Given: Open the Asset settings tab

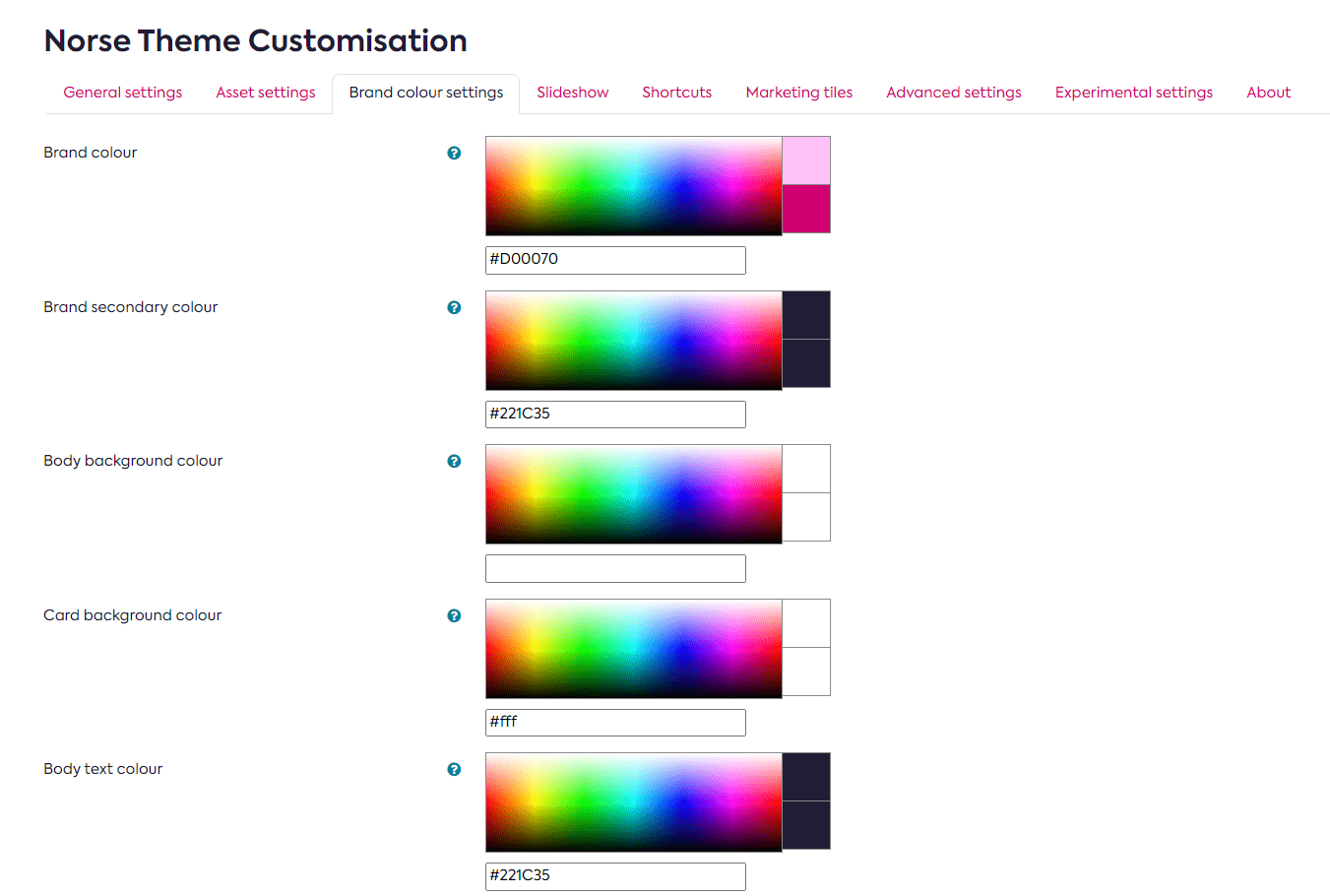Looking at the screenshot, I should tap(266, 93).
